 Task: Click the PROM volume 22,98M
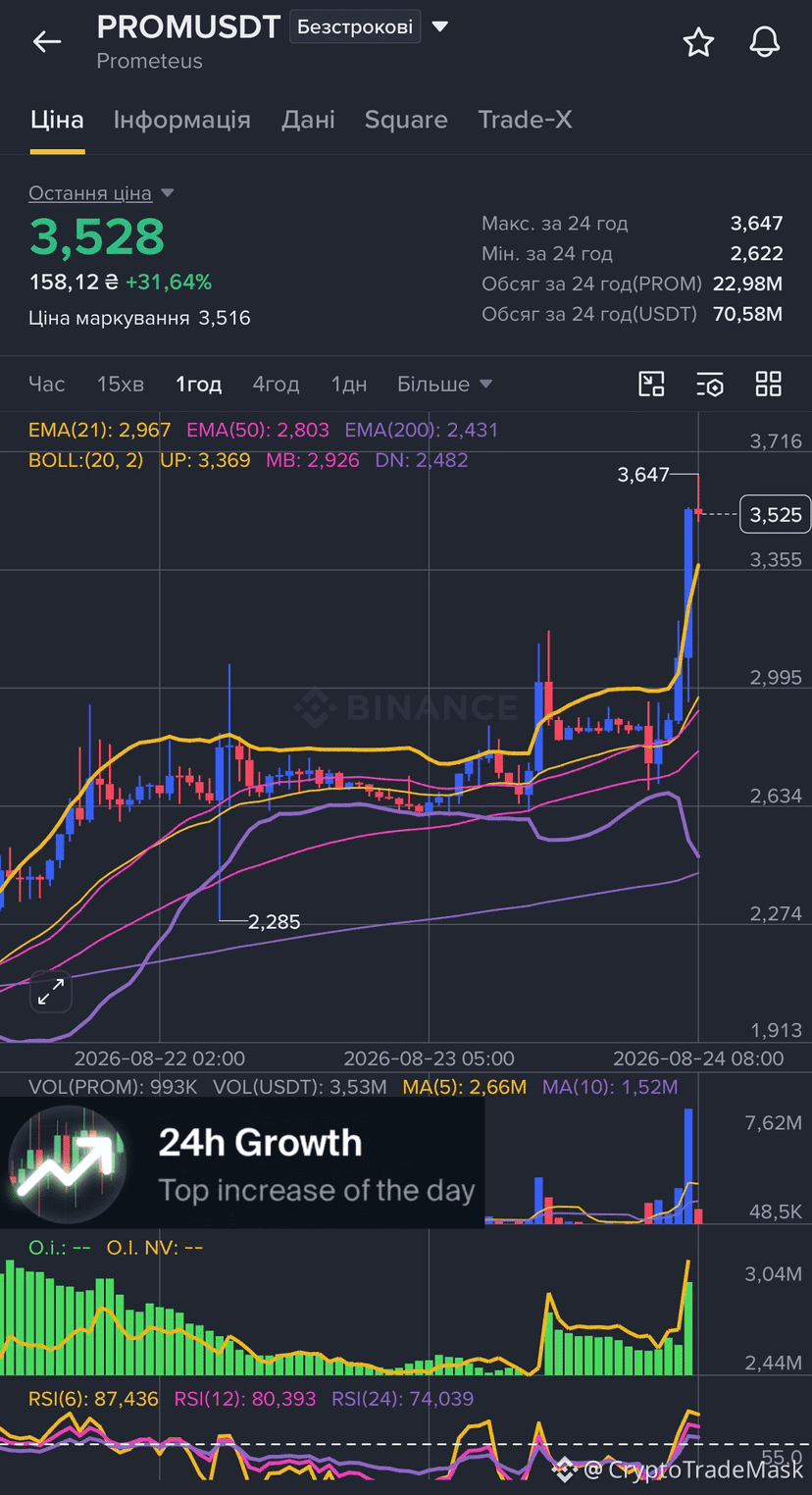click(748, 284)
